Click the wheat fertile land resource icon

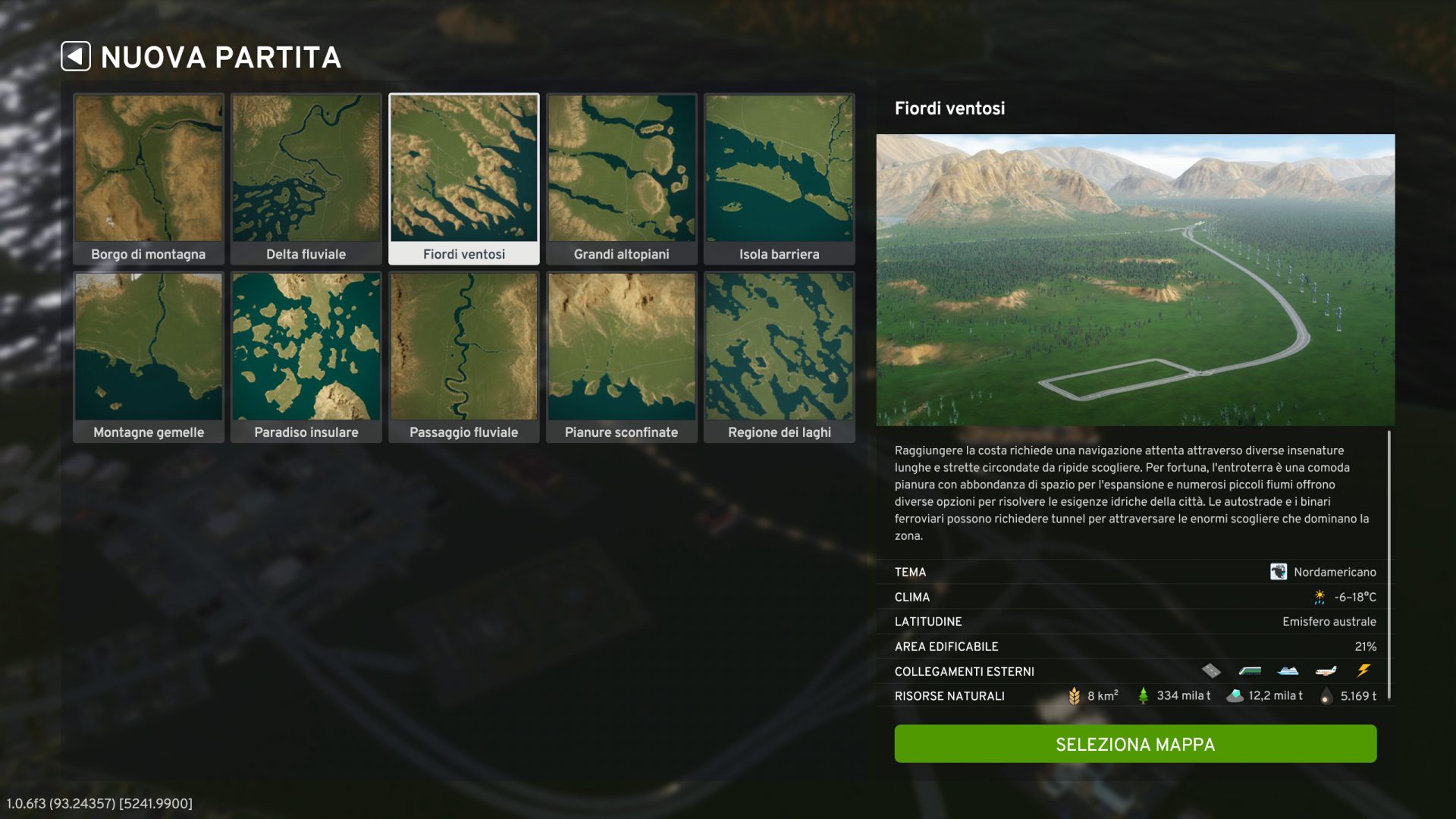pos(1074,696)
